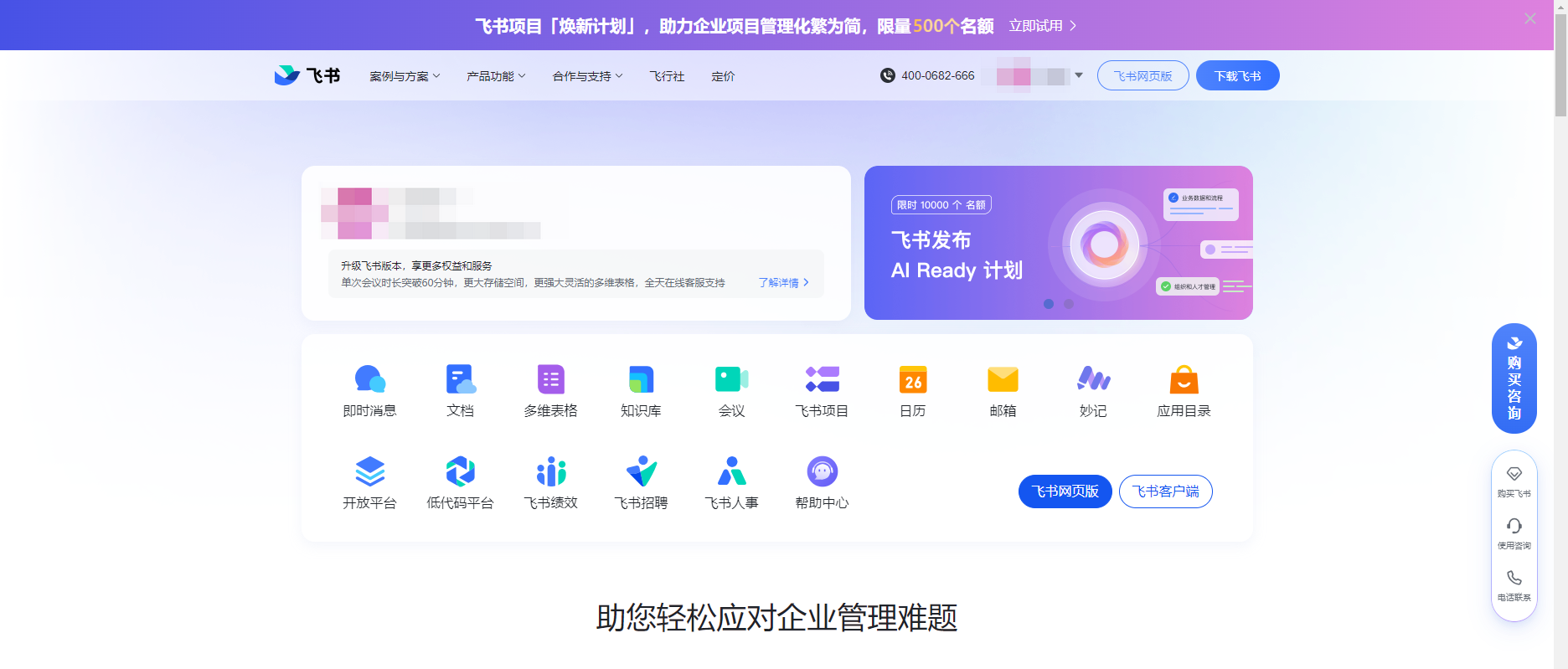Expand the 产品功能 menu
1568x669 pixels.
[x=496, y=76]
